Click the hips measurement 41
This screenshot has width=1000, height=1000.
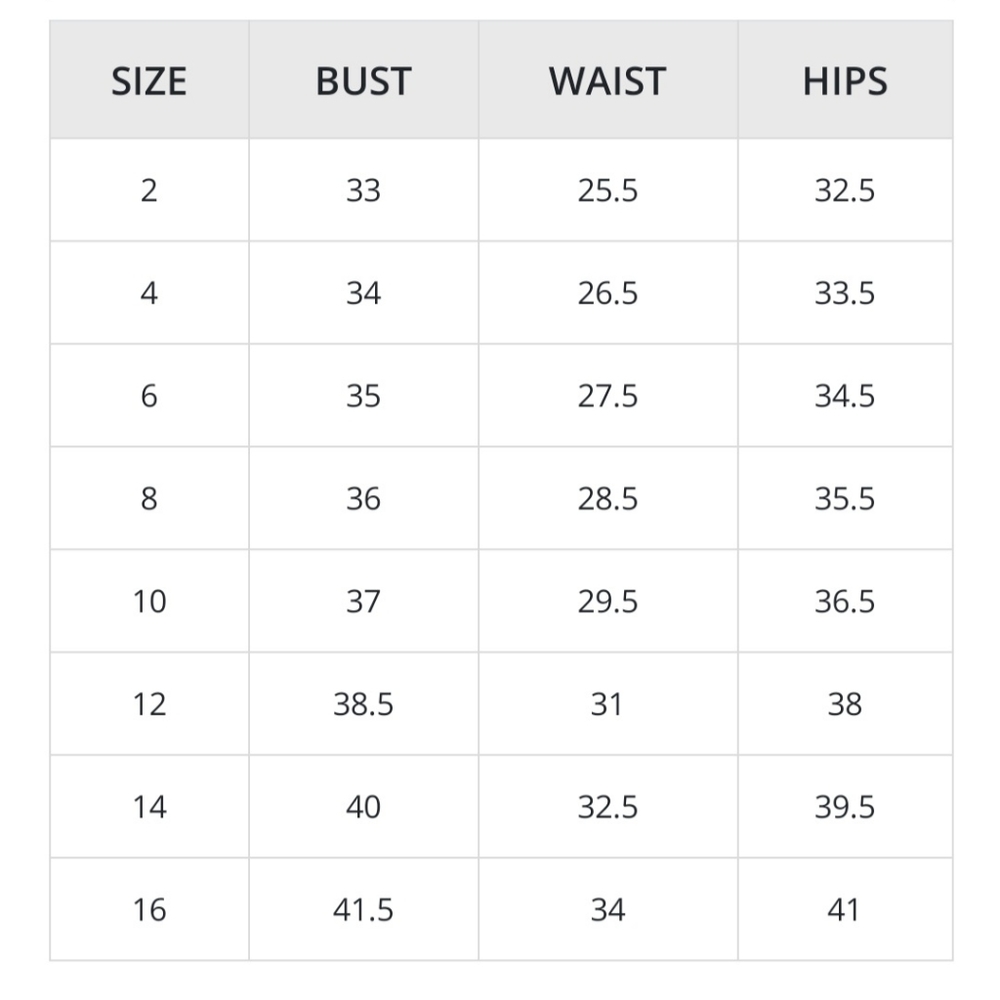click(845, 910)
